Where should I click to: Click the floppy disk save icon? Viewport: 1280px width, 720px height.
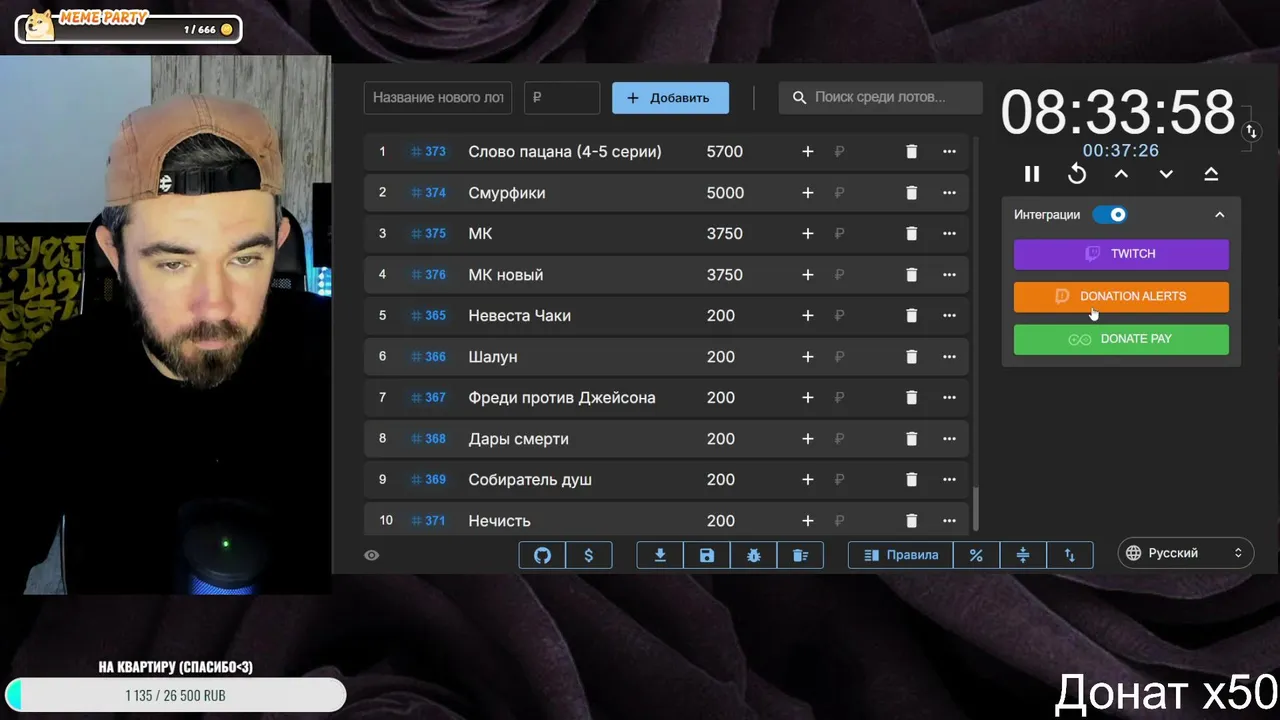707,555
